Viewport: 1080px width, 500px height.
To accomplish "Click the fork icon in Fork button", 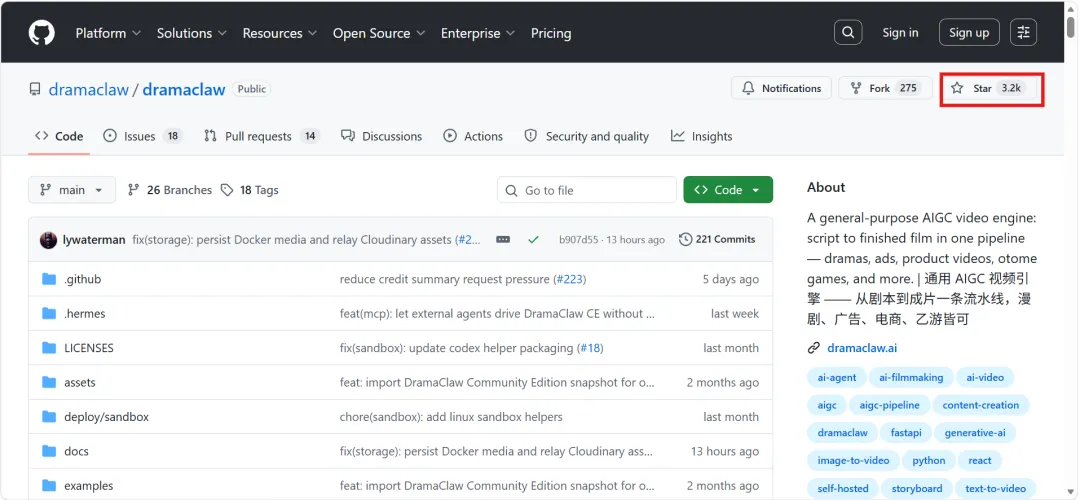I will (856, 88).
